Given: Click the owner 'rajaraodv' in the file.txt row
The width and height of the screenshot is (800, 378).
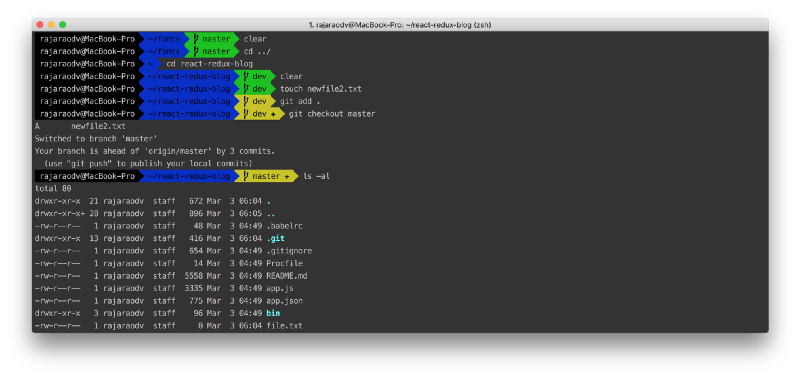Looking at the screenshot, I should [x=123, y=325].
